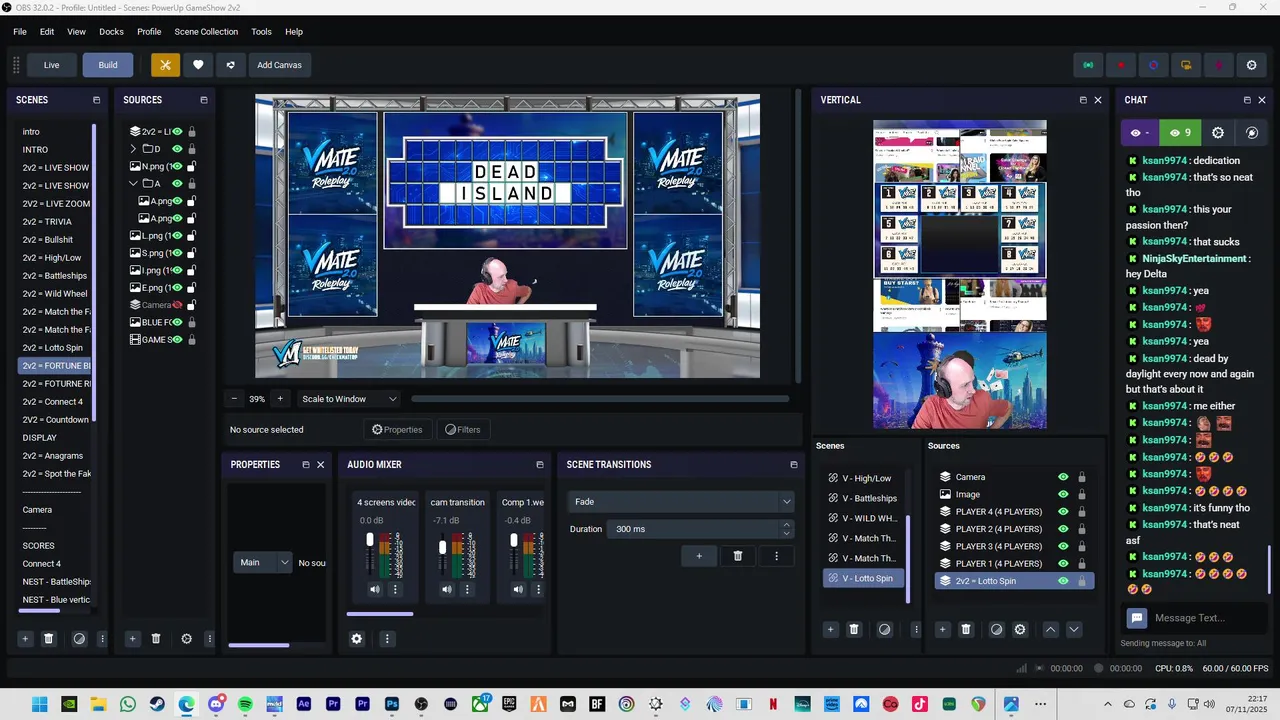The width and height of the screenshot is (1280, 720).
Task: Open options for 4 screens video audio track
Action: coord(395,589)
